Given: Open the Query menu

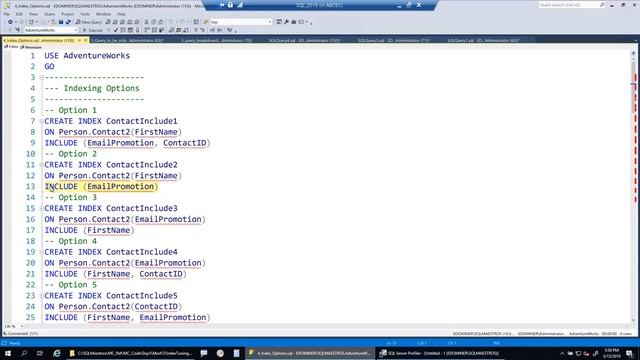Looking at the screenshot, I should click(x=49, y=14).
